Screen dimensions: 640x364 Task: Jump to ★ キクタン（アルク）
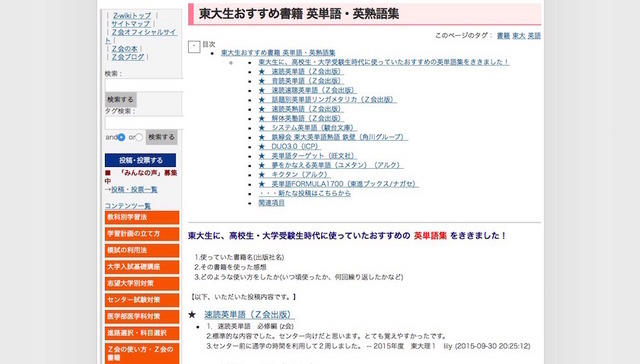[294, 175]
